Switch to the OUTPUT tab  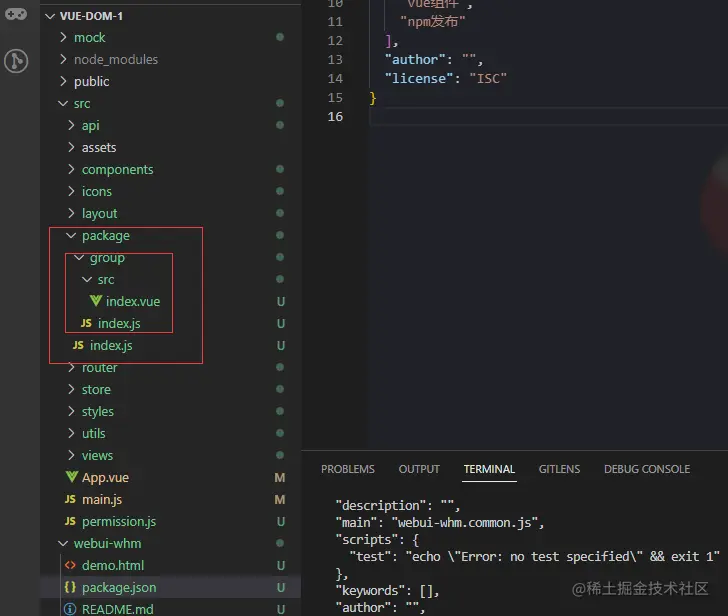point(419,469)
